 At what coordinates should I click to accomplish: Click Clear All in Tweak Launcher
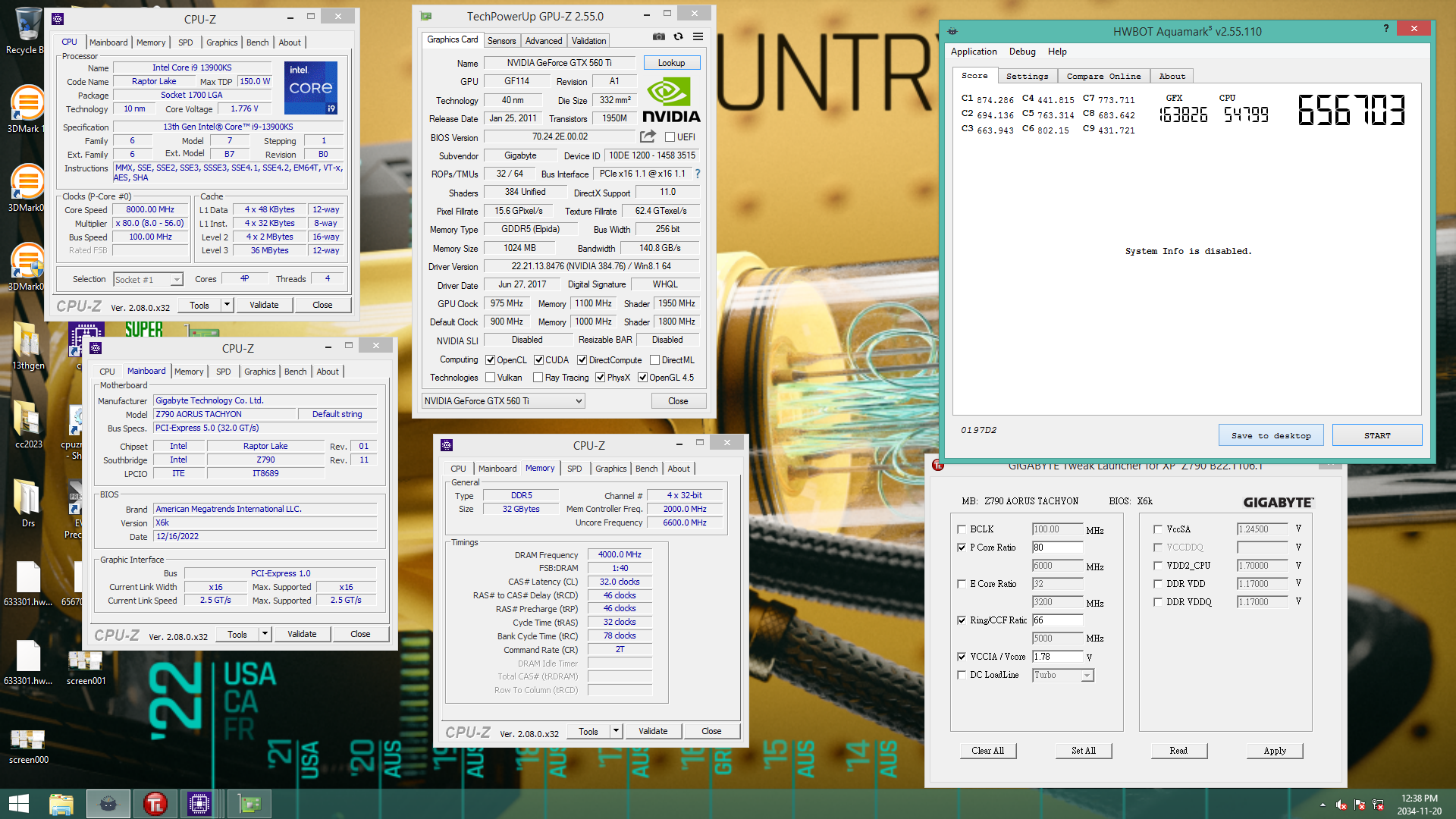tap(987, 751)
